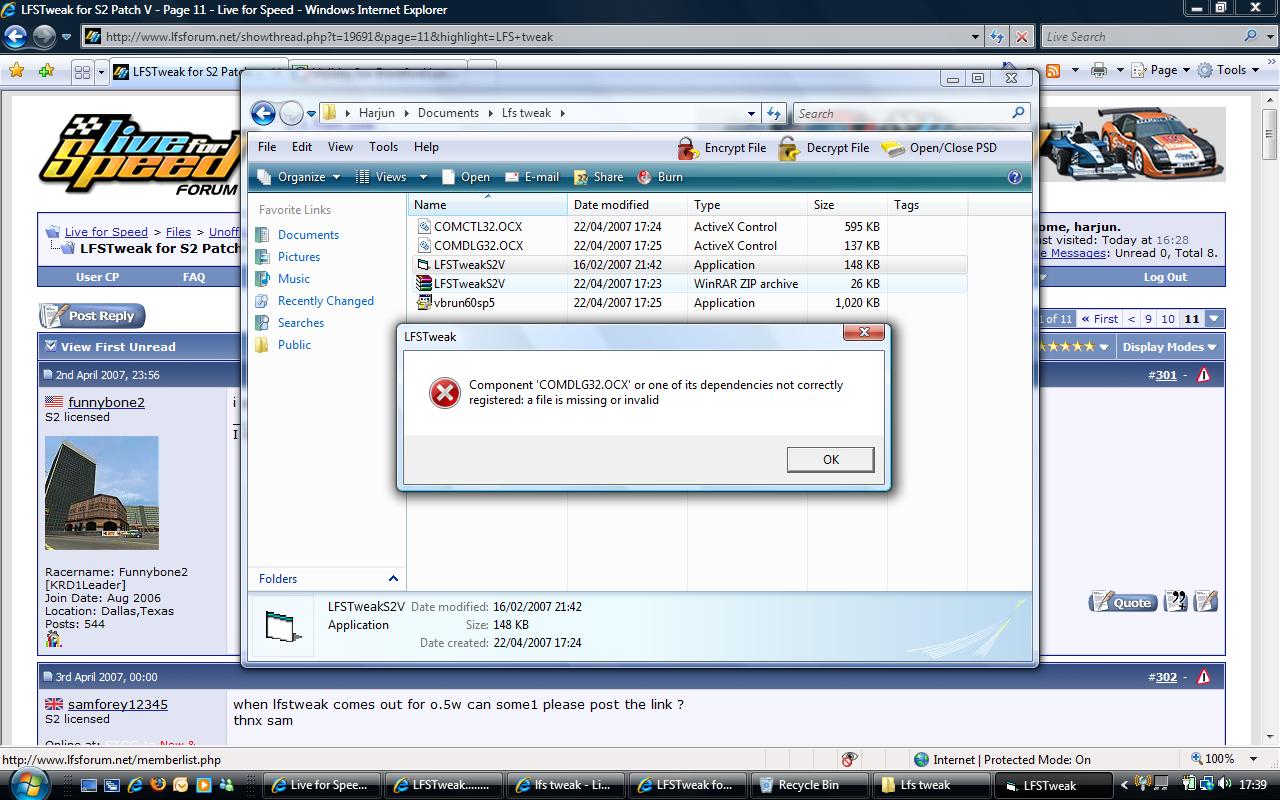
Task: Click the Decrypt File toolbar button
Action: click(x=824, y=148)
